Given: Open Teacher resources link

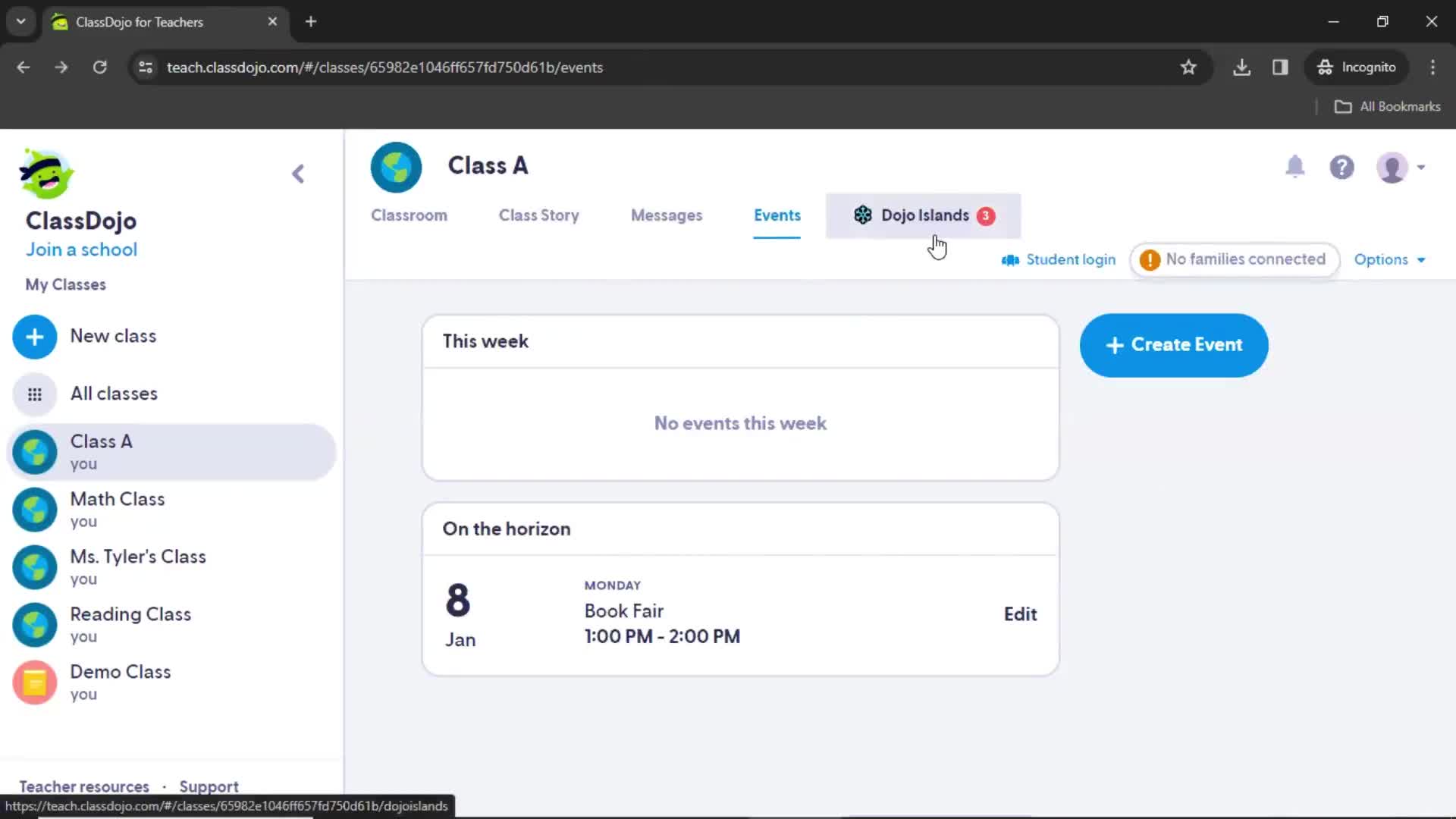Looking at the screenshot, I should 84,786.
